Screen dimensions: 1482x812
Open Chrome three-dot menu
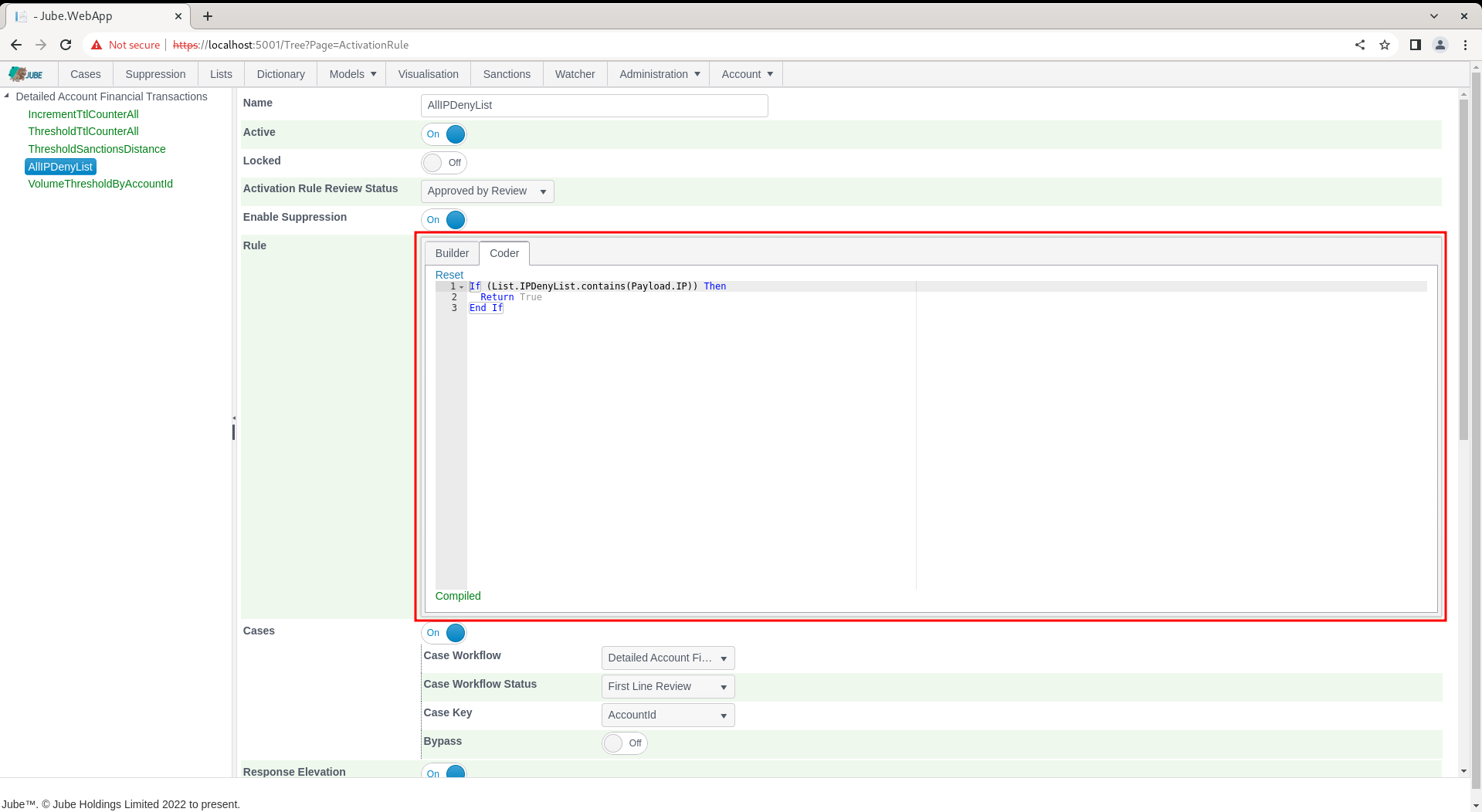click(1465, 45)
